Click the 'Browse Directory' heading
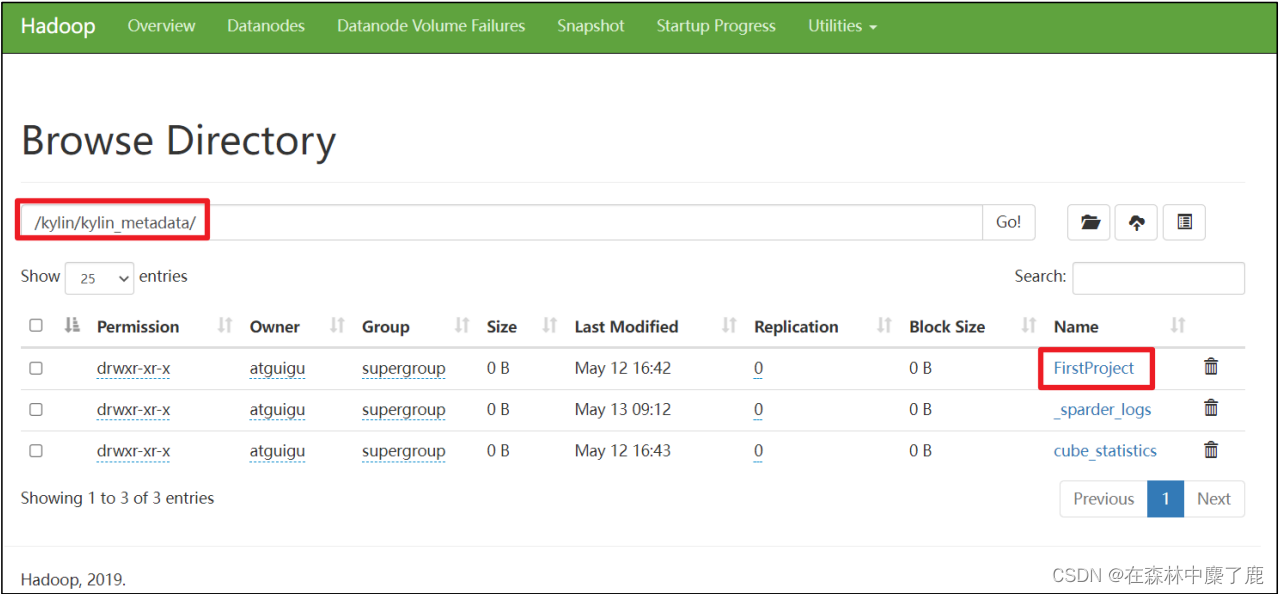The width and height of the screenshot is (1279, 594). point(178,141)
